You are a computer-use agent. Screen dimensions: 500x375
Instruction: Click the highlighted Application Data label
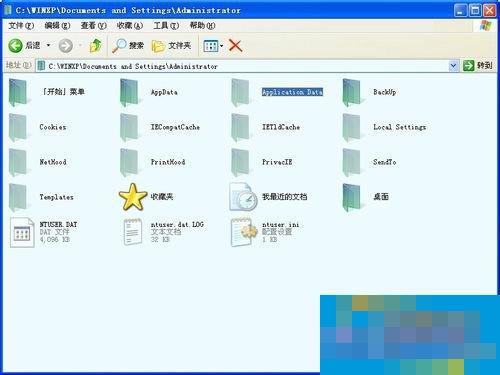pos(292,92)
